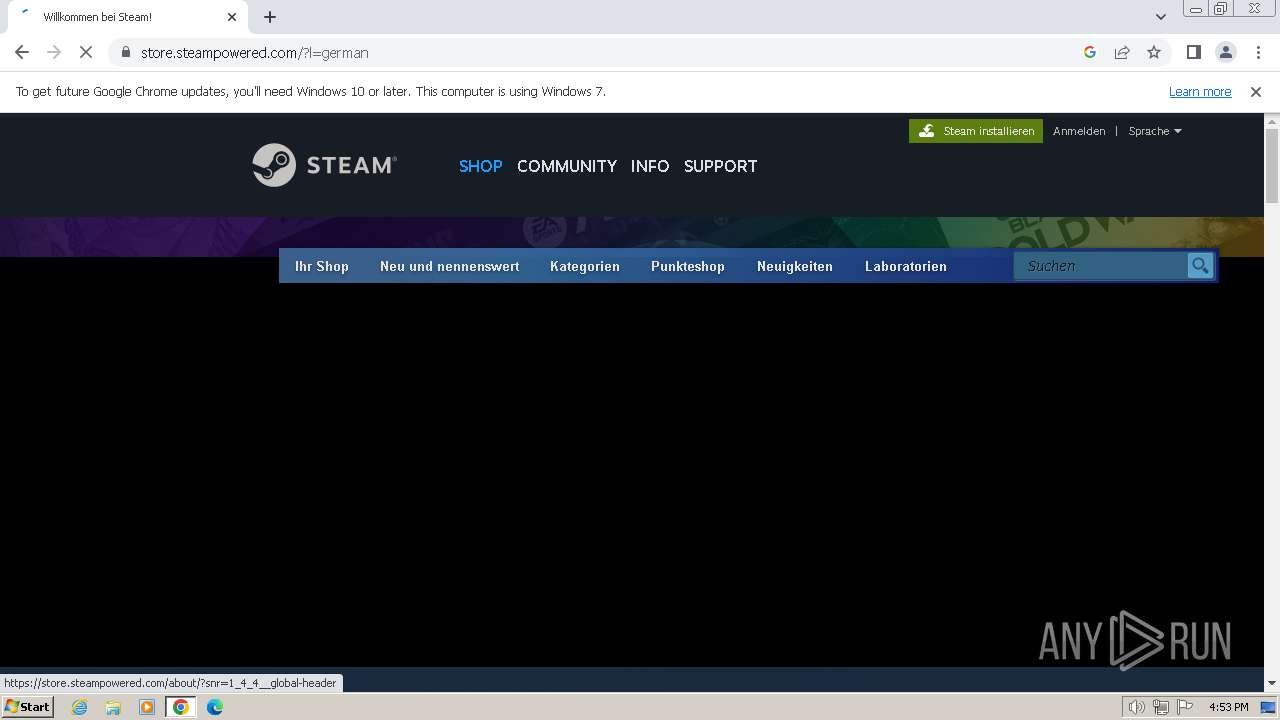Open the COMMUNITY menu
This screenshot has height=720, width=1280.
click(567, 166)
